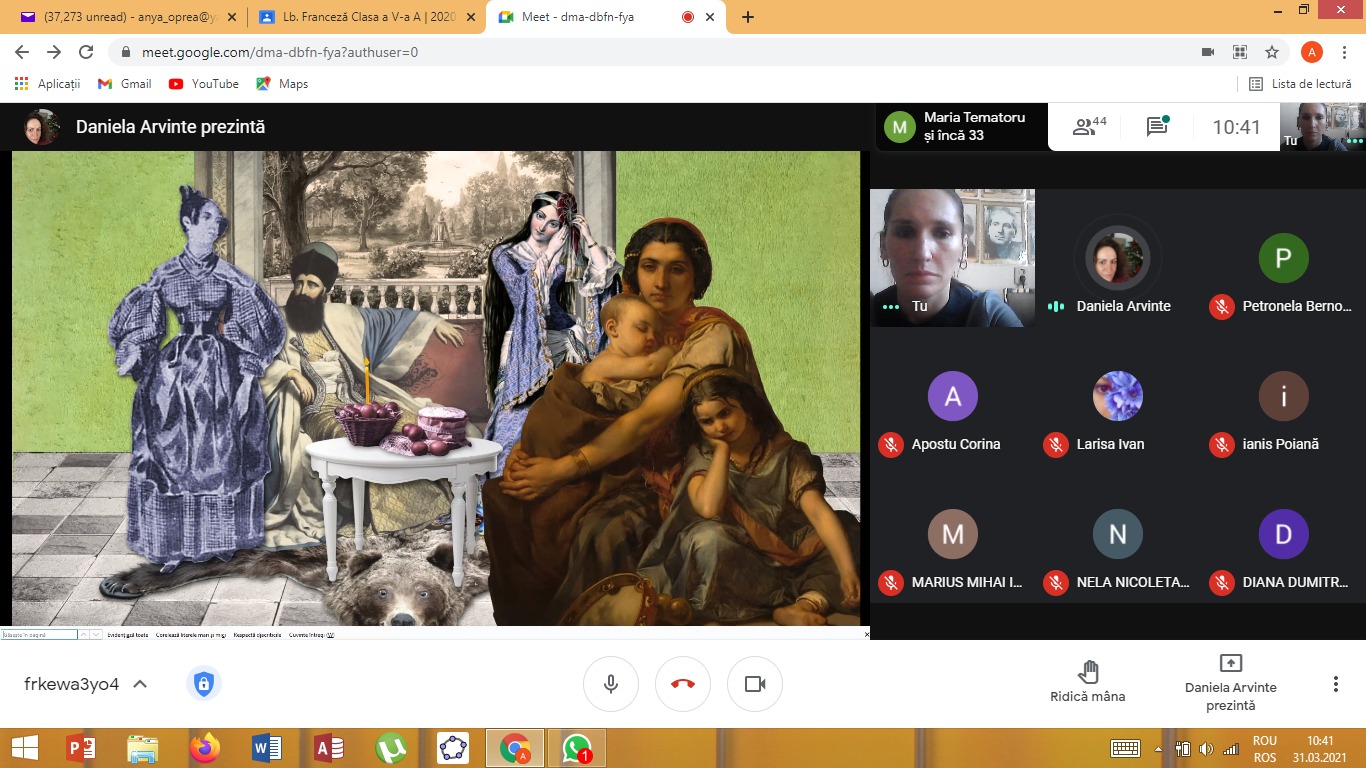This screenshot has width=1366, height=768.
Task: Open File Explorer from taskbar
Action: point(143,747)
